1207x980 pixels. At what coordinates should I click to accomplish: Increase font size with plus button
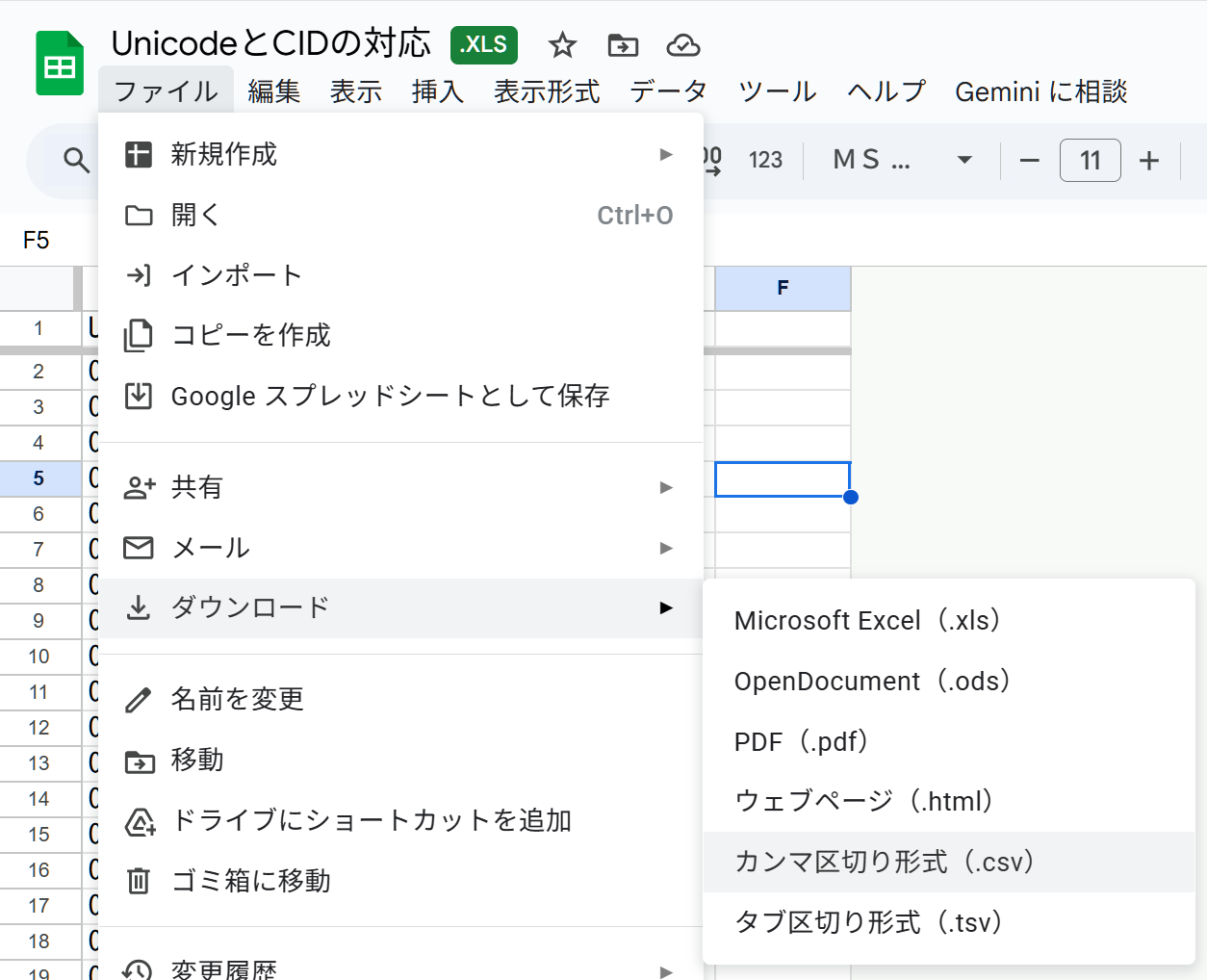coord(1148,160)
